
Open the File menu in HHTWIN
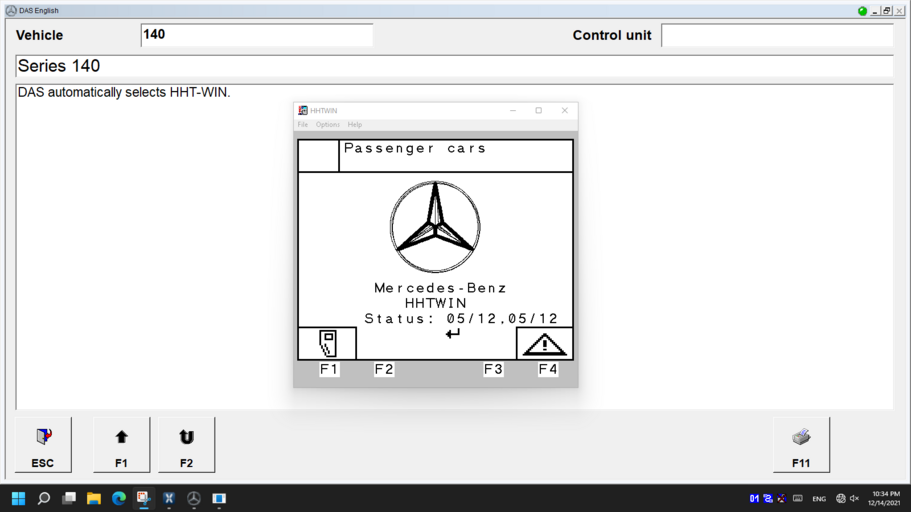point(303,124)
